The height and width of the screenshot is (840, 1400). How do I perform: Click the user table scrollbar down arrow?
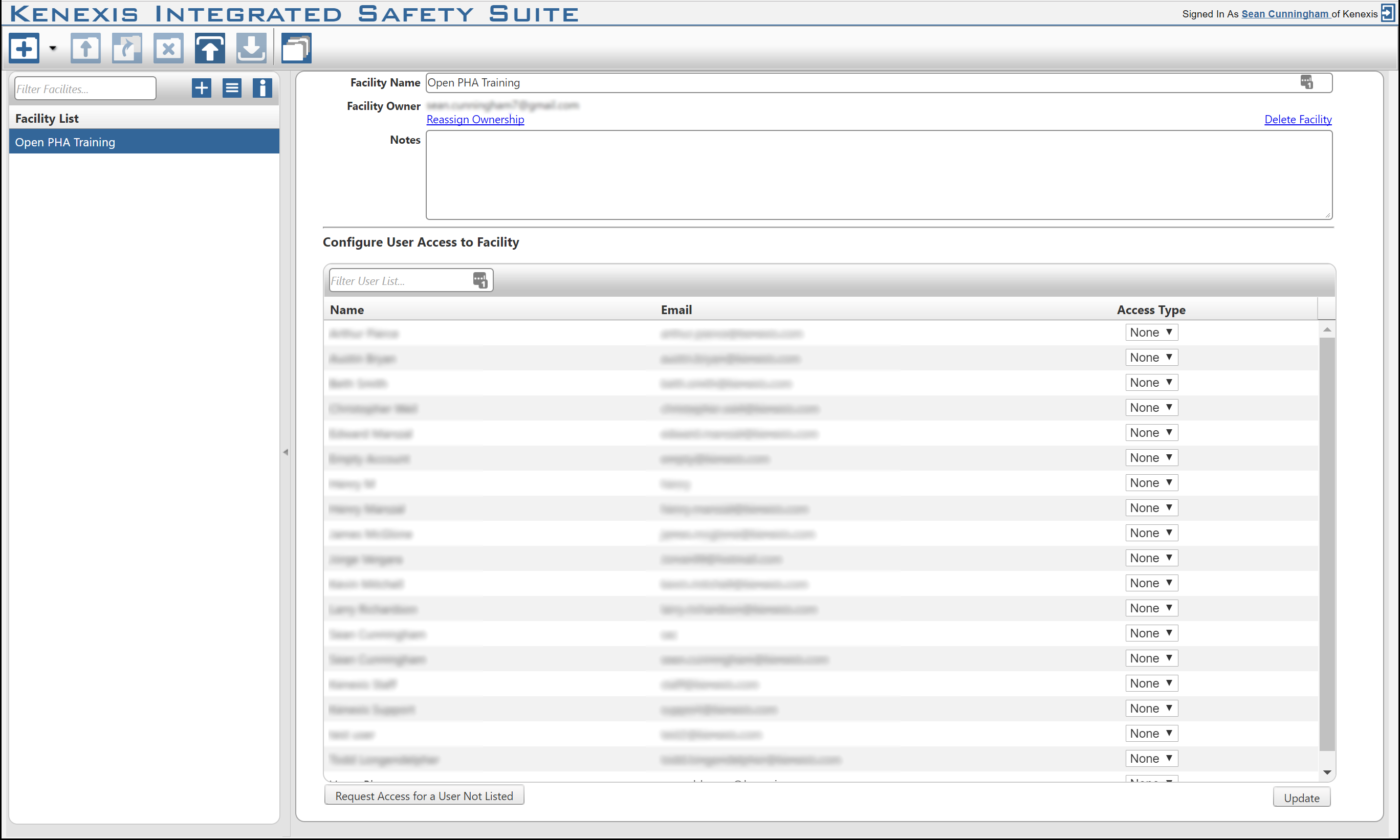point(1327,772)
